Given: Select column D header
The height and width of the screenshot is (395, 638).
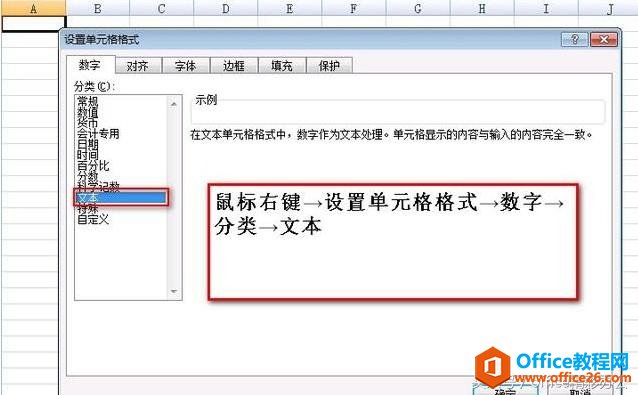Looking at the screenshot, I should [x=226, y=8].
